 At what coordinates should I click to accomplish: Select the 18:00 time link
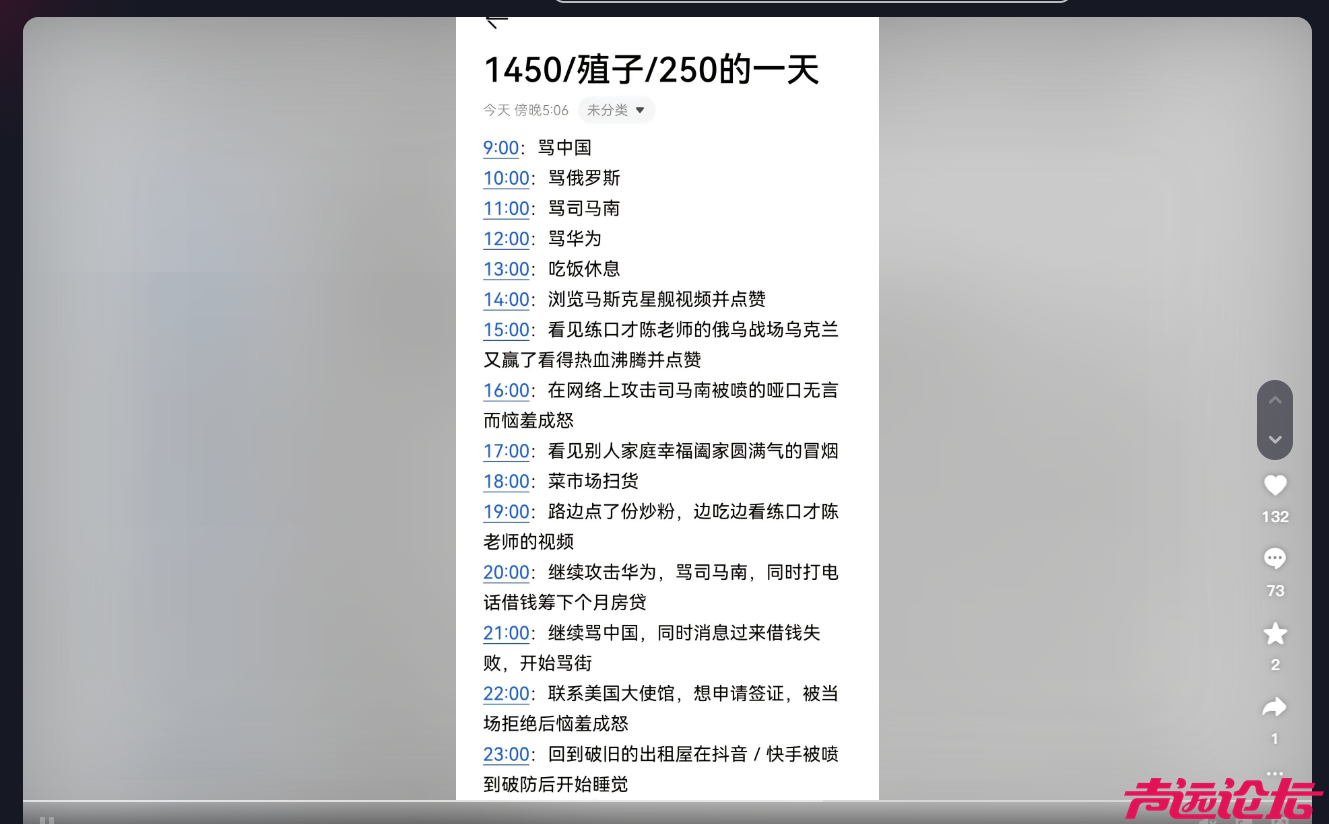[506, 481]
